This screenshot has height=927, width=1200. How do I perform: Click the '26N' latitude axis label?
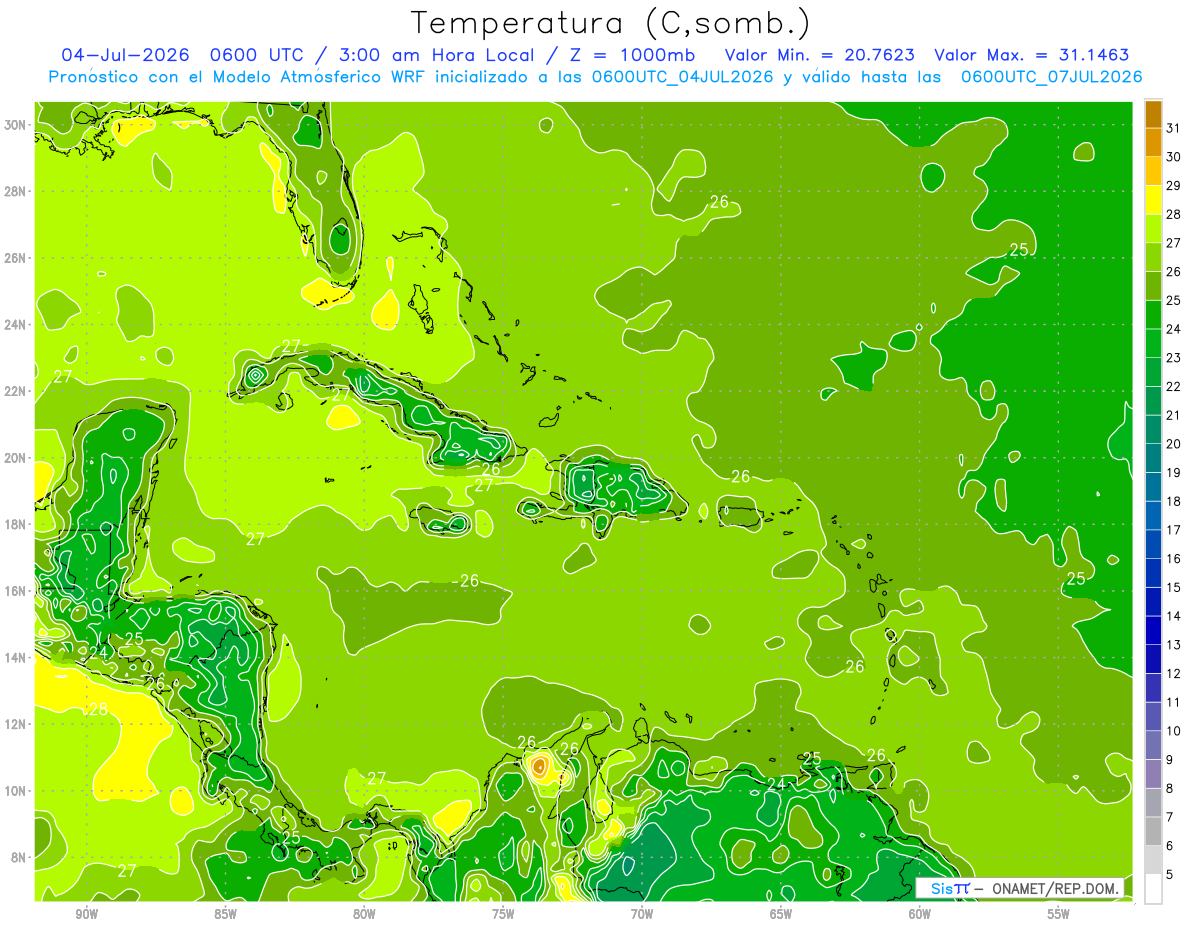(x=15, y=258)
